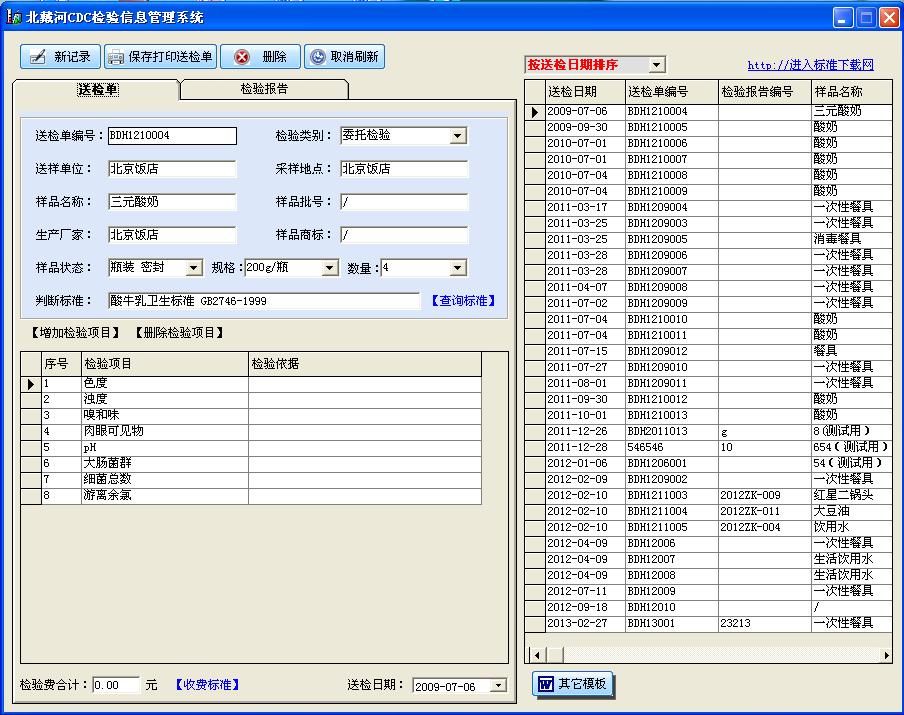This screenshot has height=715, width=904.
Task: Click the 查询标准 link
Action: pyautogui.click(x=463, y=300)
